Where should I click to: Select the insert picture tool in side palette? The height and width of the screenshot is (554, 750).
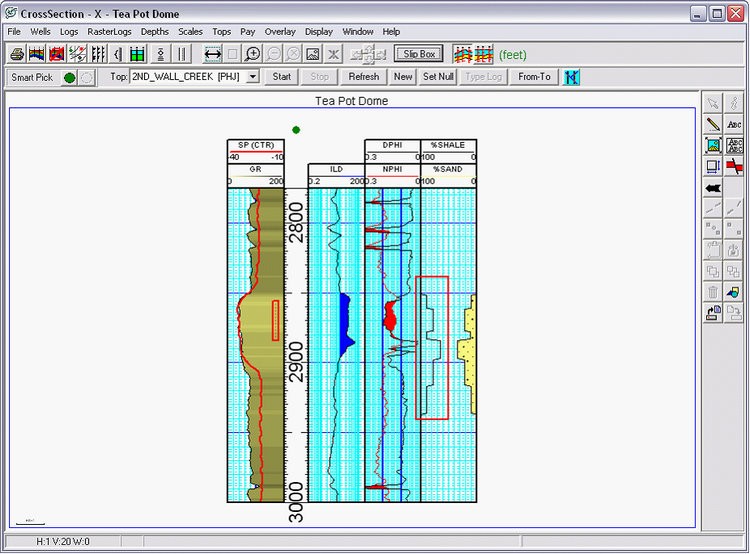click(713, 145)
